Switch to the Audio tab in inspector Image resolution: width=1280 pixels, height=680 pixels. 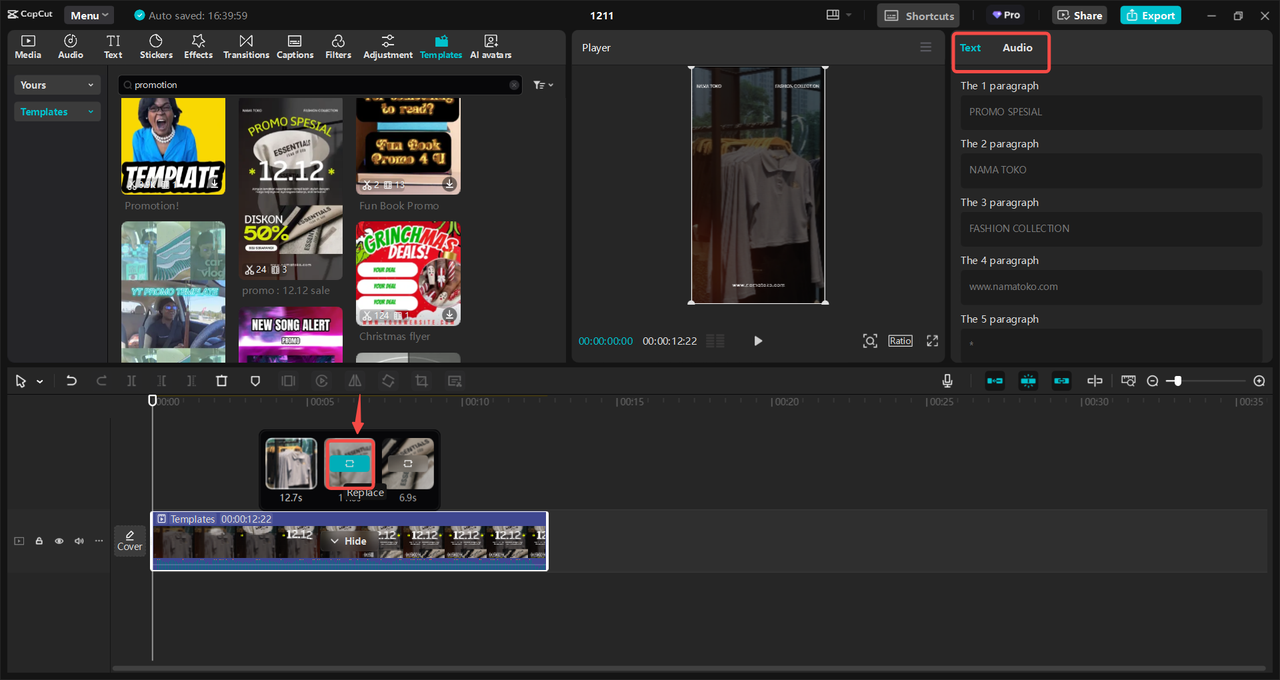1018,48
